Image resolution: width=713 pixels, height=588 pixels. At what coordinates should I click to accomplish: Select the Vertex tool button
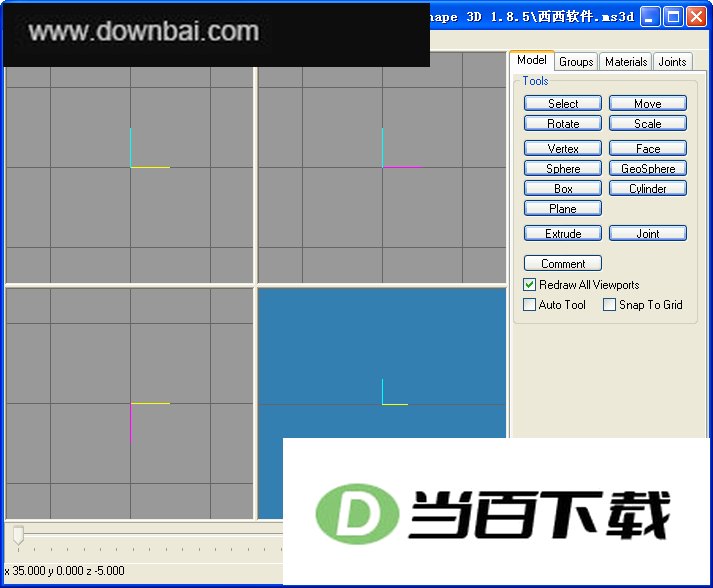[563, 148]
